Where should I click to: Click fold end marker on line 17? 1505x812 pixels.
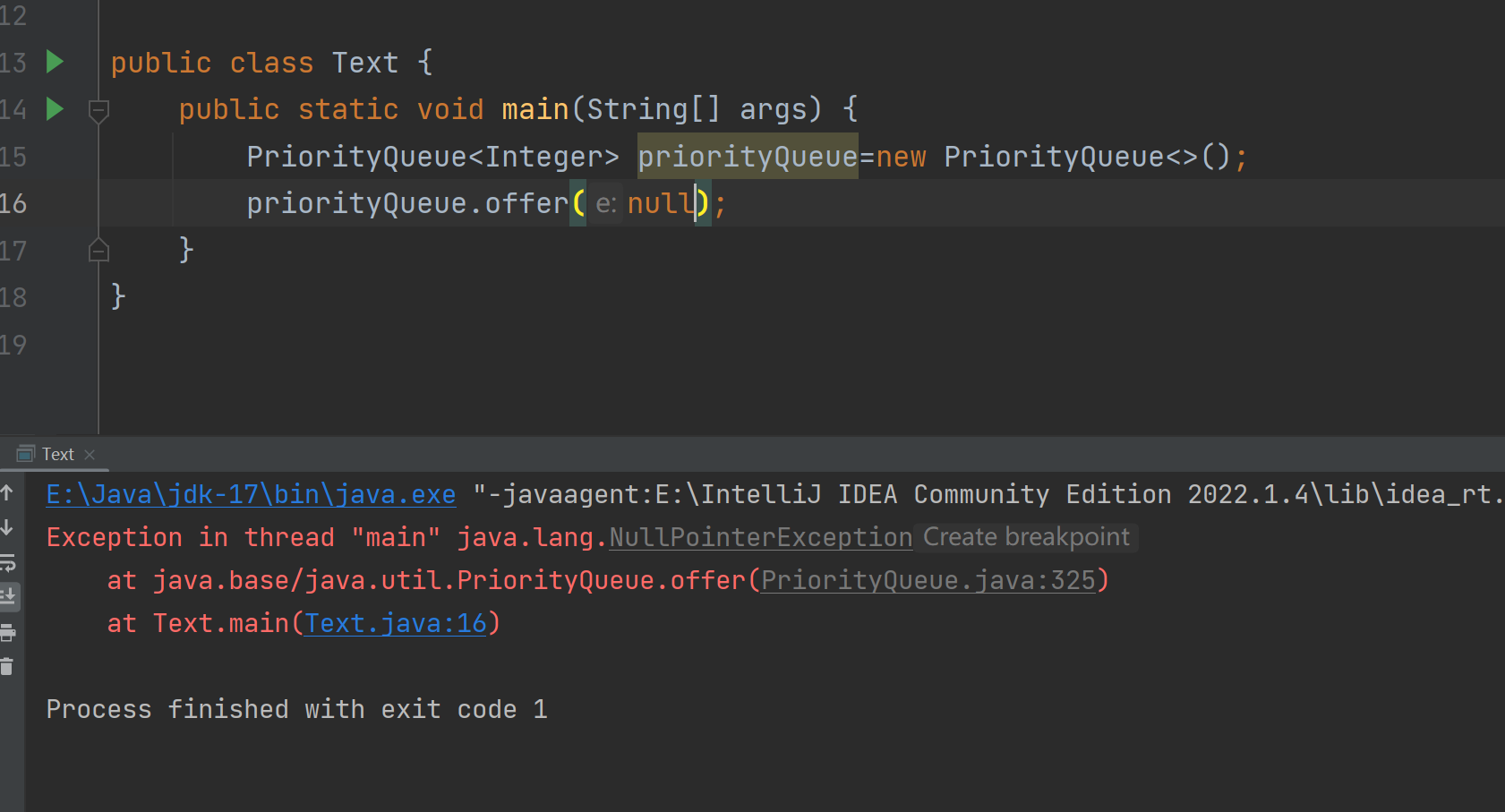[x=98, y=250]
